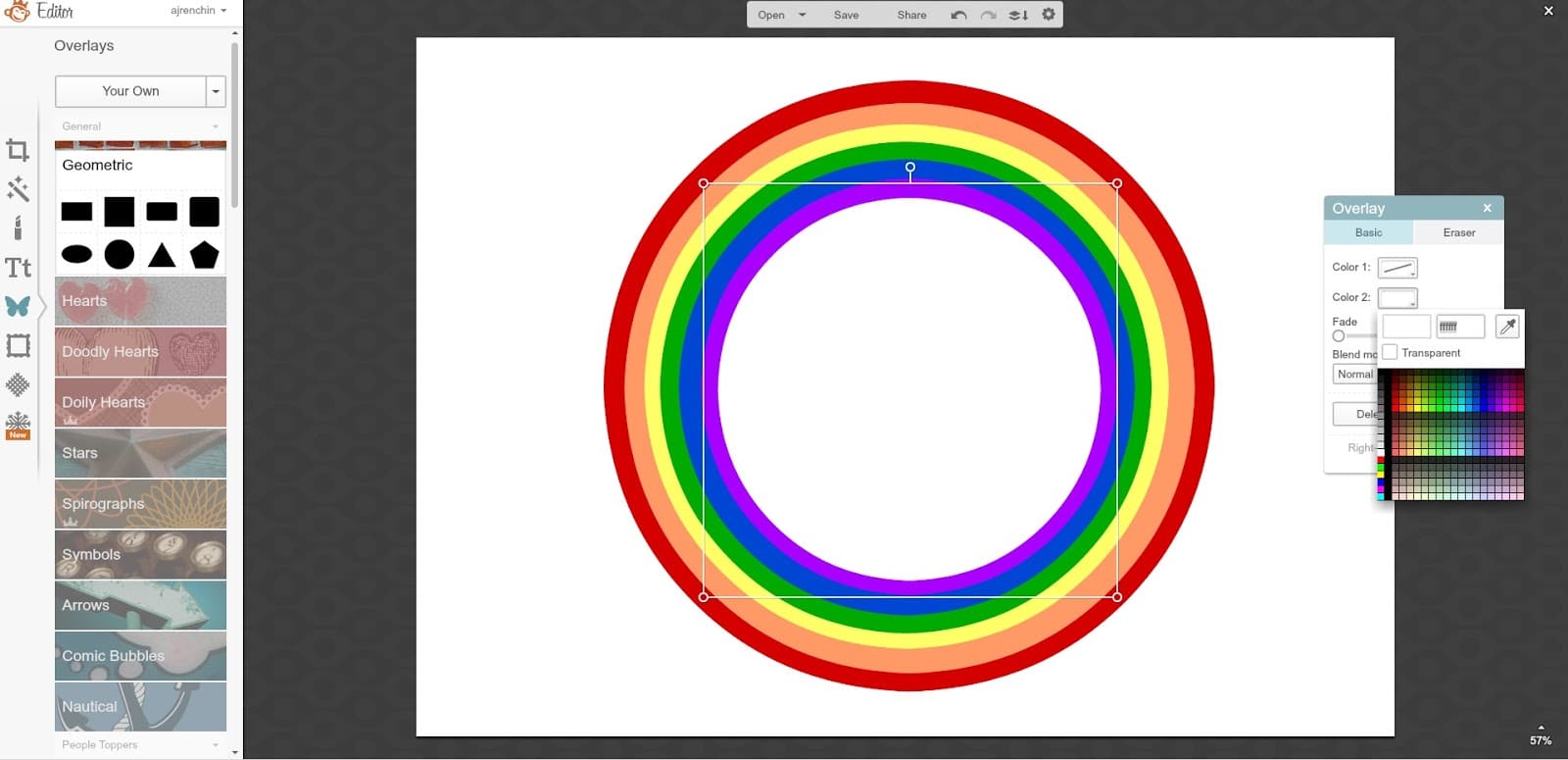This screenshot has height=760, width=1568.
Task: Click the Save button
Action: coord(846,15)
